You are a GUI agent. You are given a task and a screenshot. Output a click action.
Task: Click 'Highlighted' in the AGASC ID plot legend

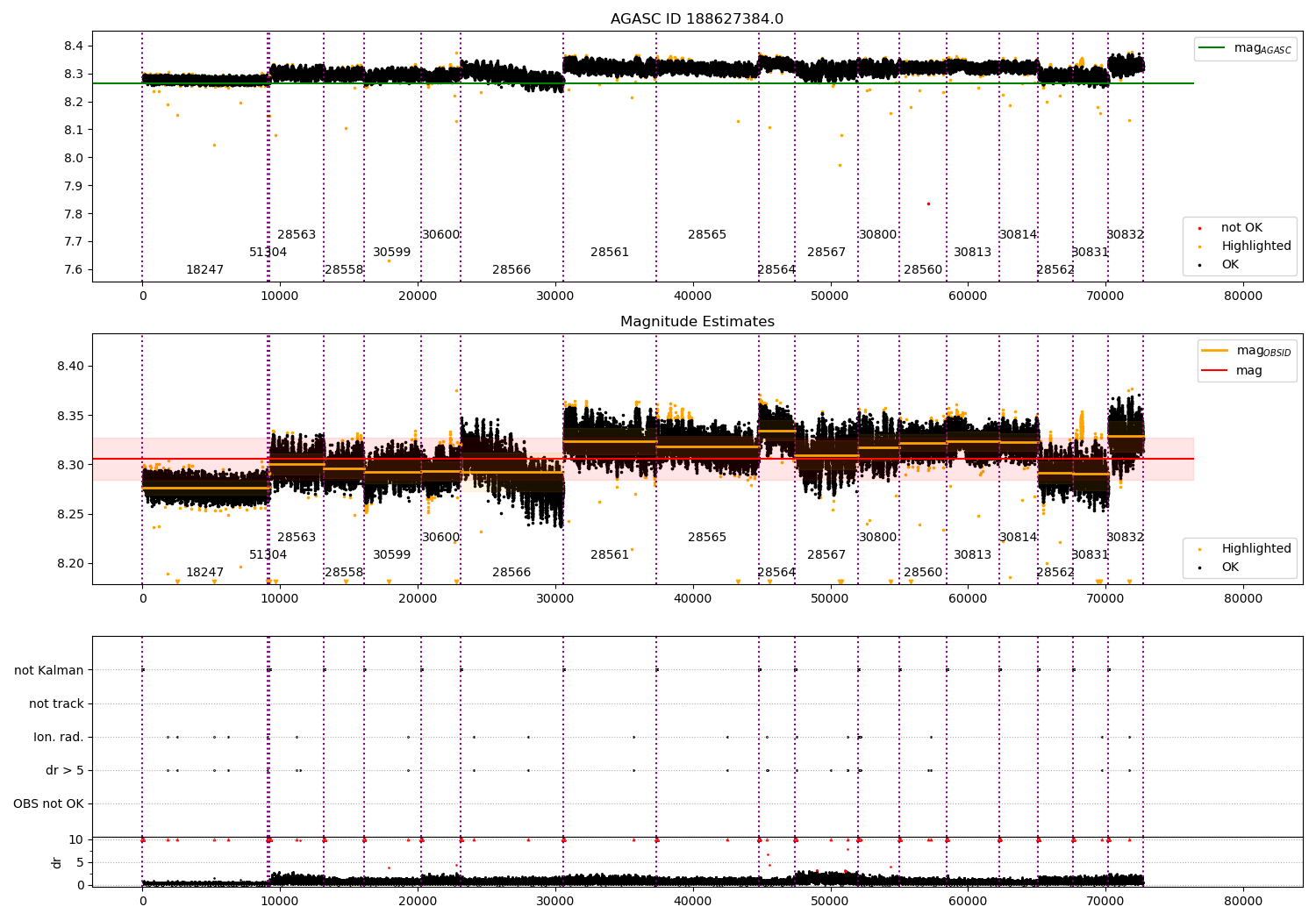coord(1256,246)
